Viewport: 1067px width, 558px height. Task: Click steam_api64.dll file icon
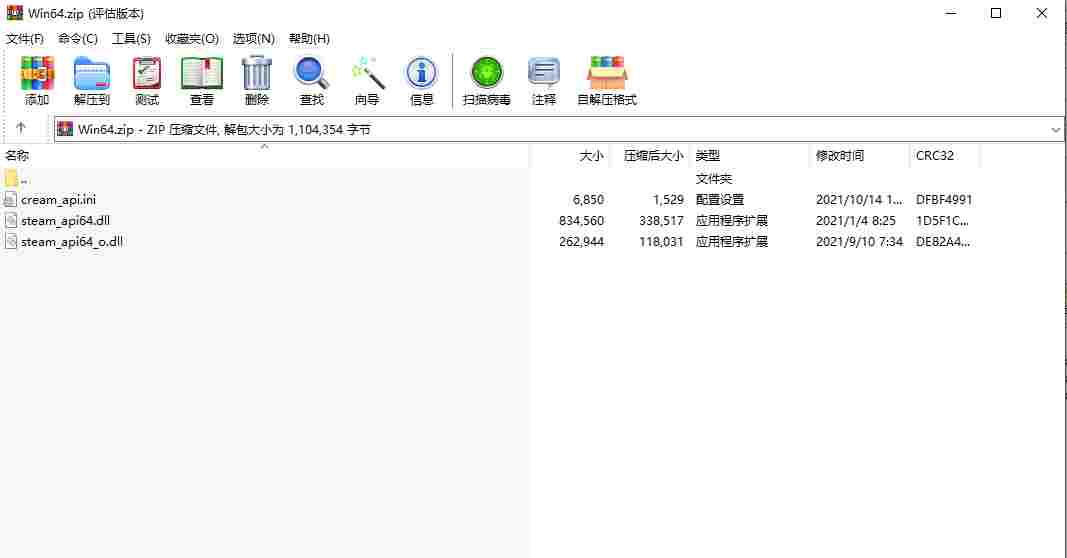point(10,220)
